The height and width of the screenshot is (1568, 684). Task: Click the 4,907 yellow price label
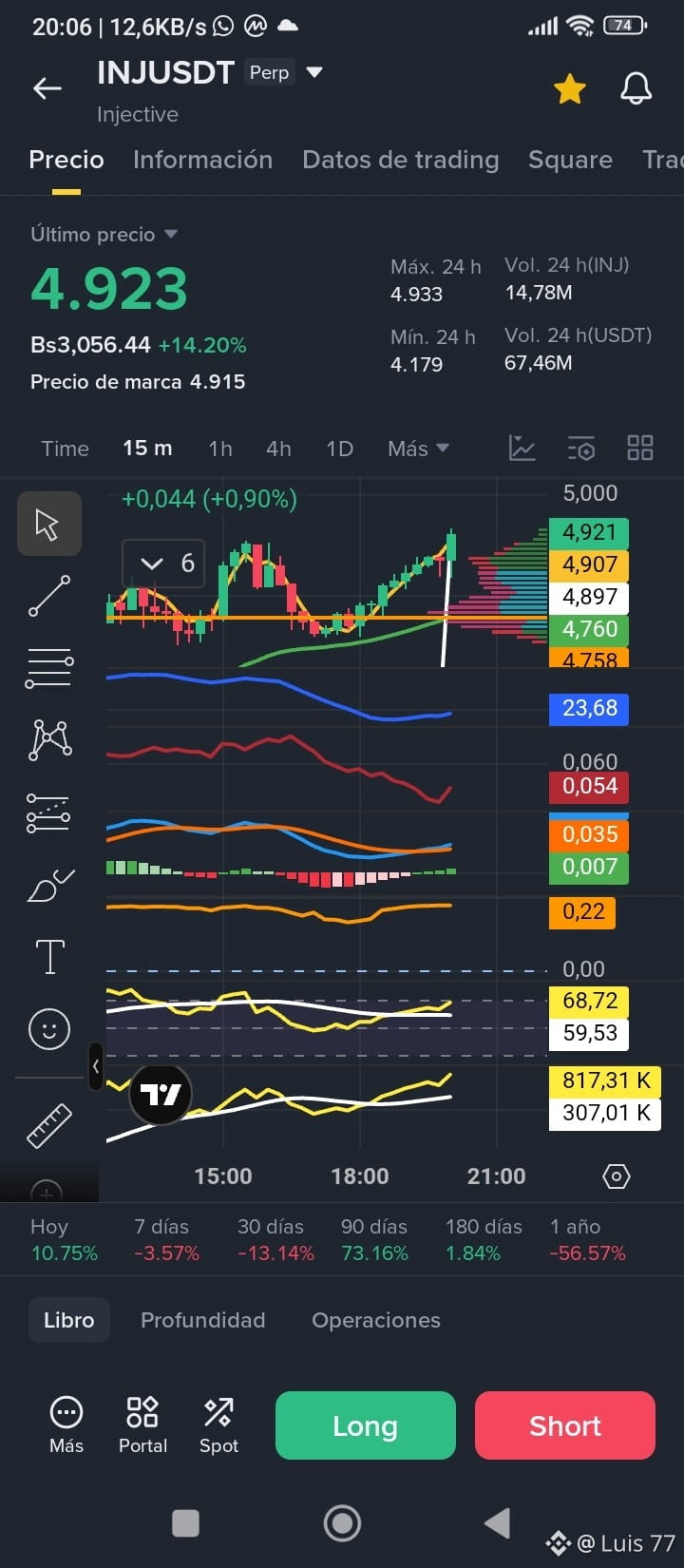click(589, 564)
